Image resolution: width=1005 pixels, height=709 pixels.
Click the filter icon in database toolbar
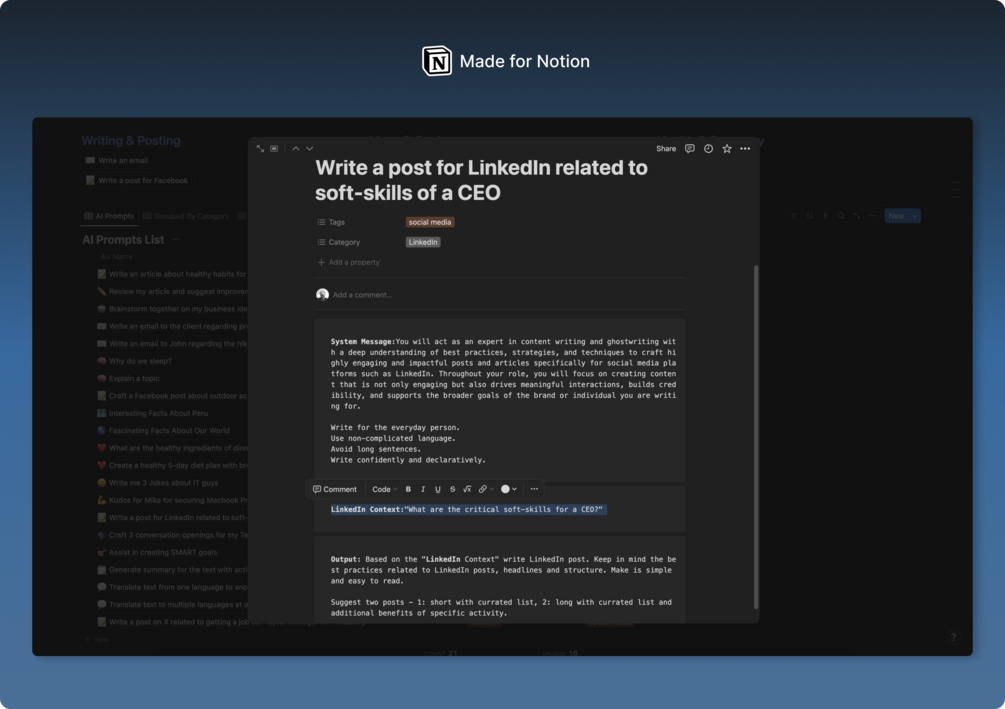pyautogui.click(x=793, y=216)
